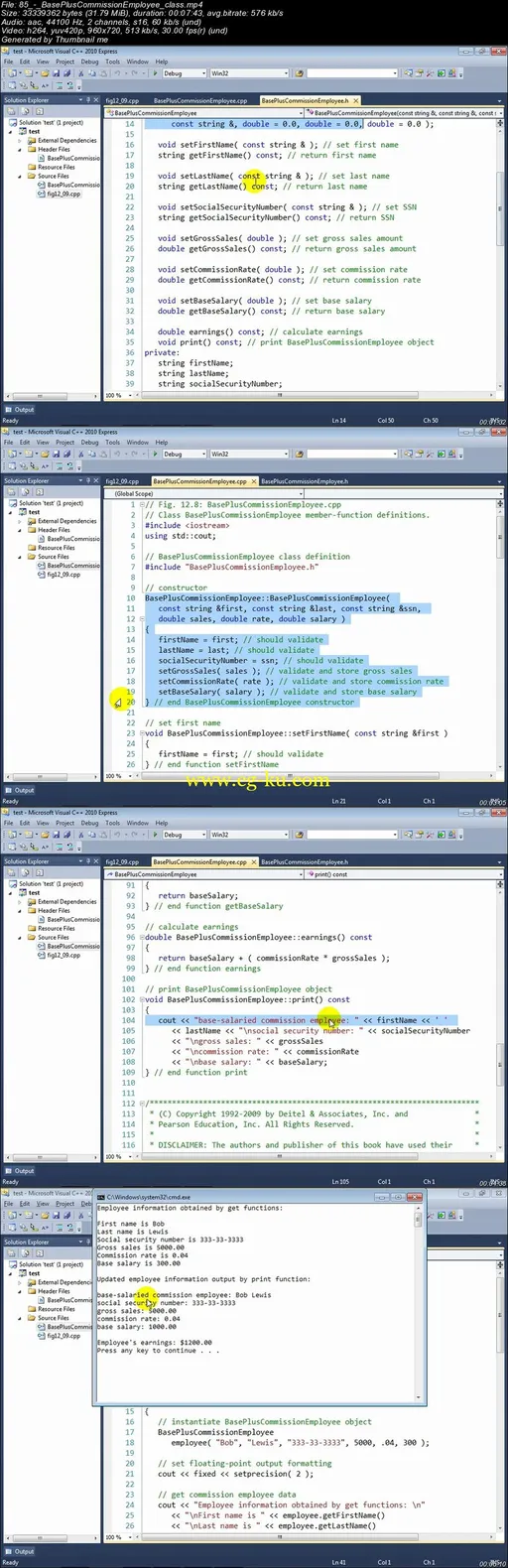
Task: Open Help menu in Ln 14 screenshot
Action: tap(161, 62)
